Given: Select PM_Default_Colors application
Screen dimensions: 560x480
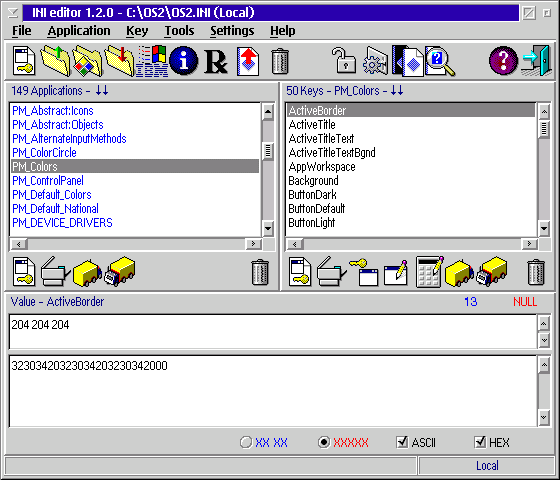Looking at the screenshot, I should tap(135, 195).
